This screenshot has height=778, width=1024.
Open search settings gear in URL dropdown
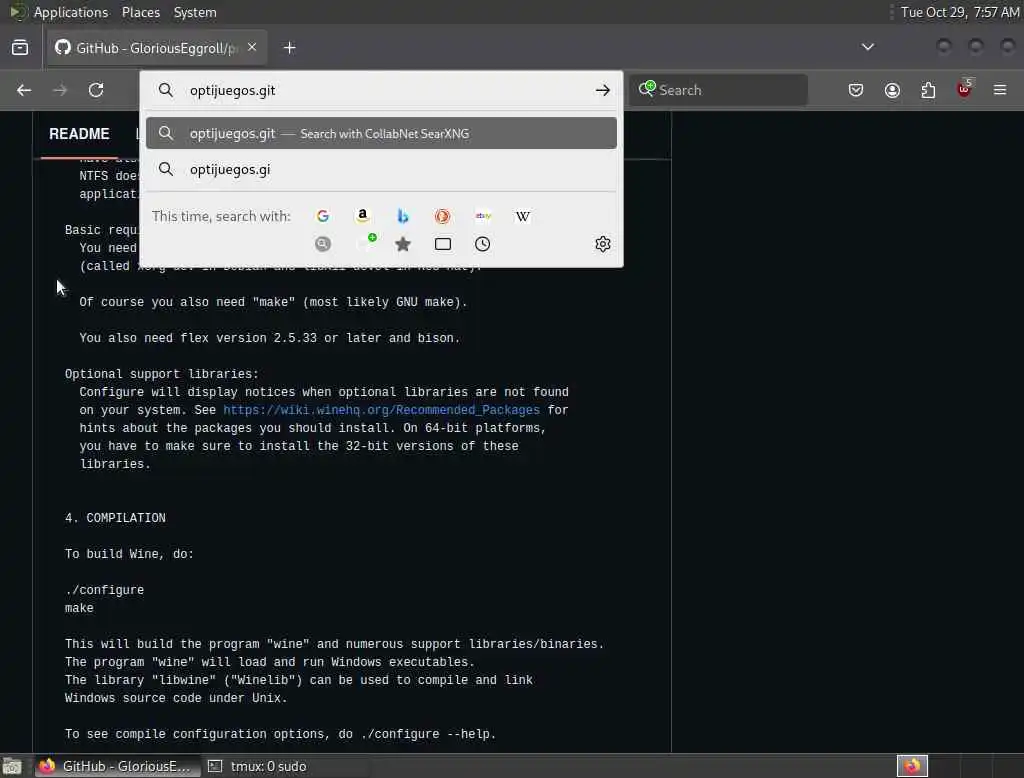coord(603,244)
